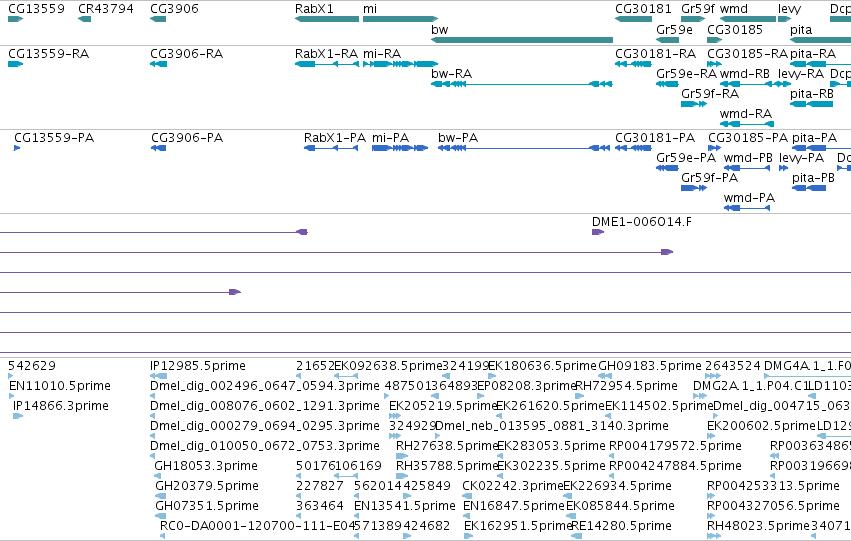Select the CG30185 gene label
851x541 pixels.
click(735, 30)
